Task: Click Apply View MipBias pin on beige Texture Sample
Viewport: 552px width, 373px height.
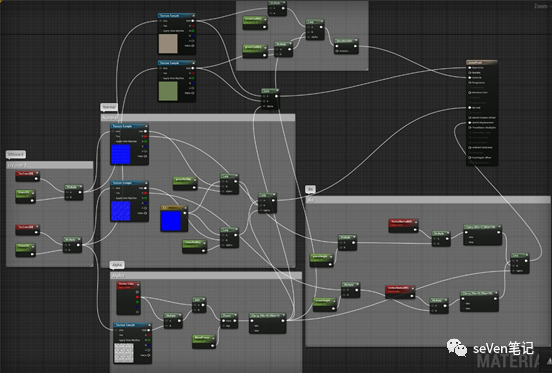Action: point(161,31)
